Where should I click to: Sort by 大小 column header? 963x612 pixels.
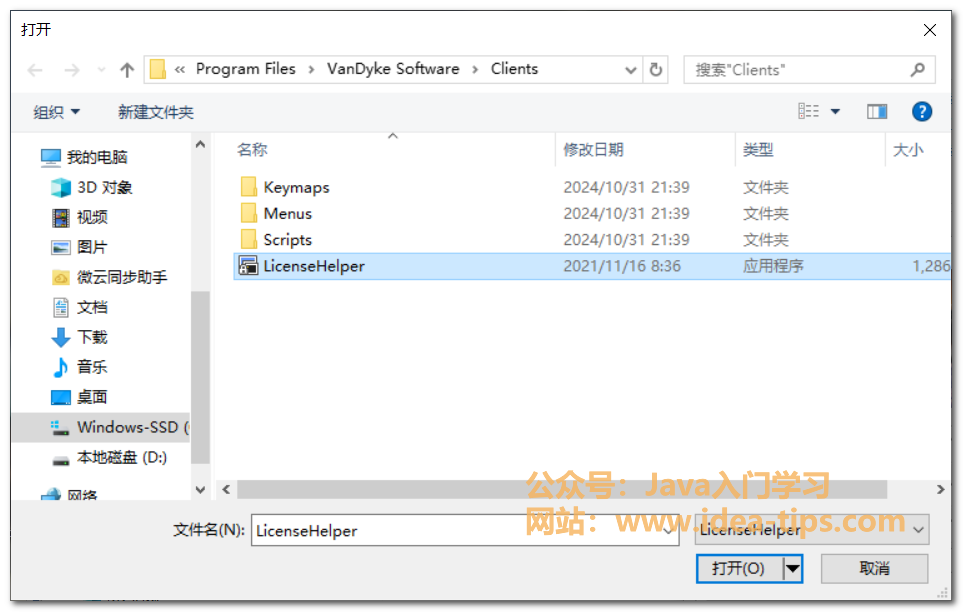[908, 149]
